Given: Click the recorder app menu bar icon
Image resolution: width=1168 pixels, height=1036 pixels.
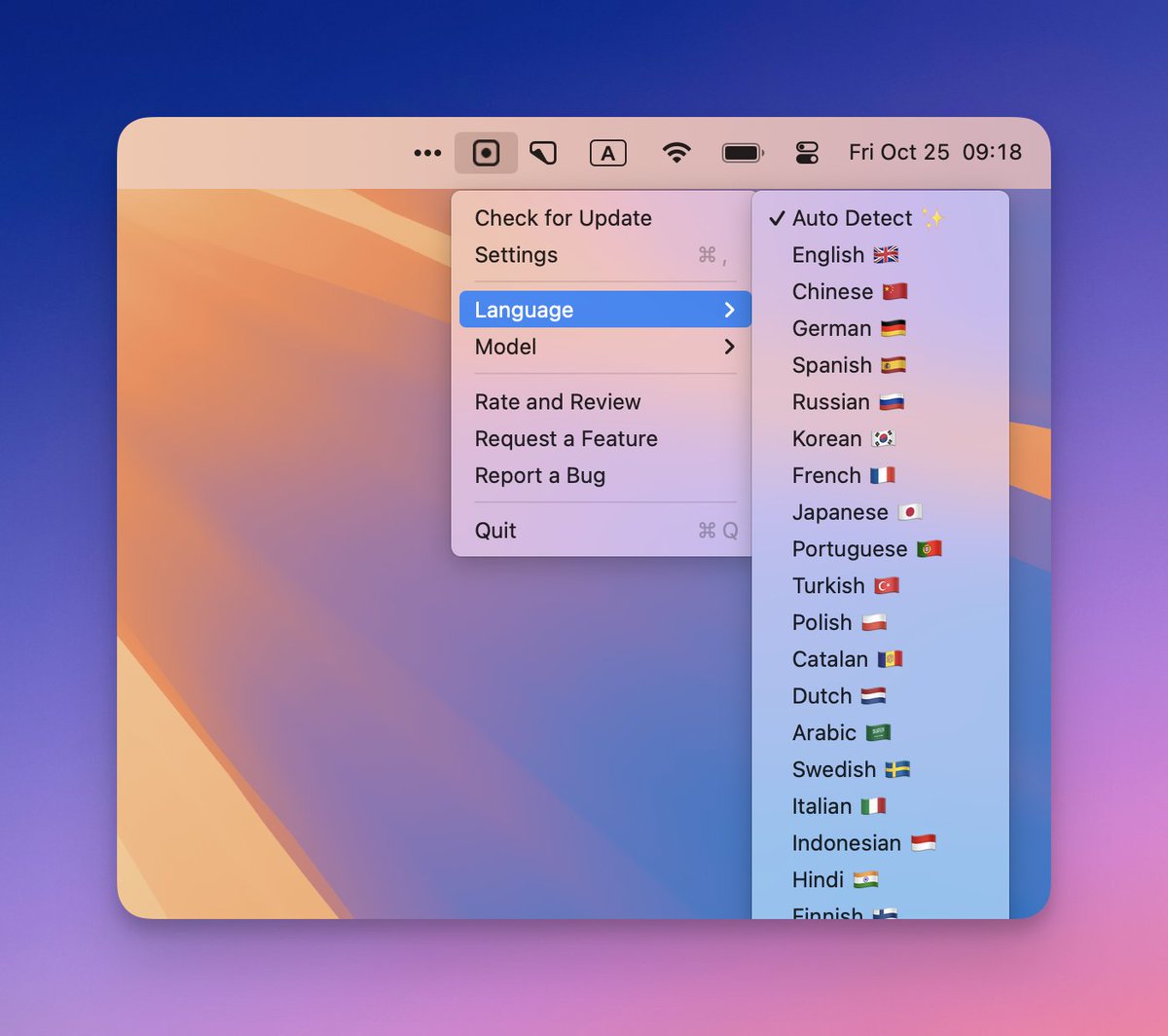Looking at the screenshot, I should tap(486, 153).
